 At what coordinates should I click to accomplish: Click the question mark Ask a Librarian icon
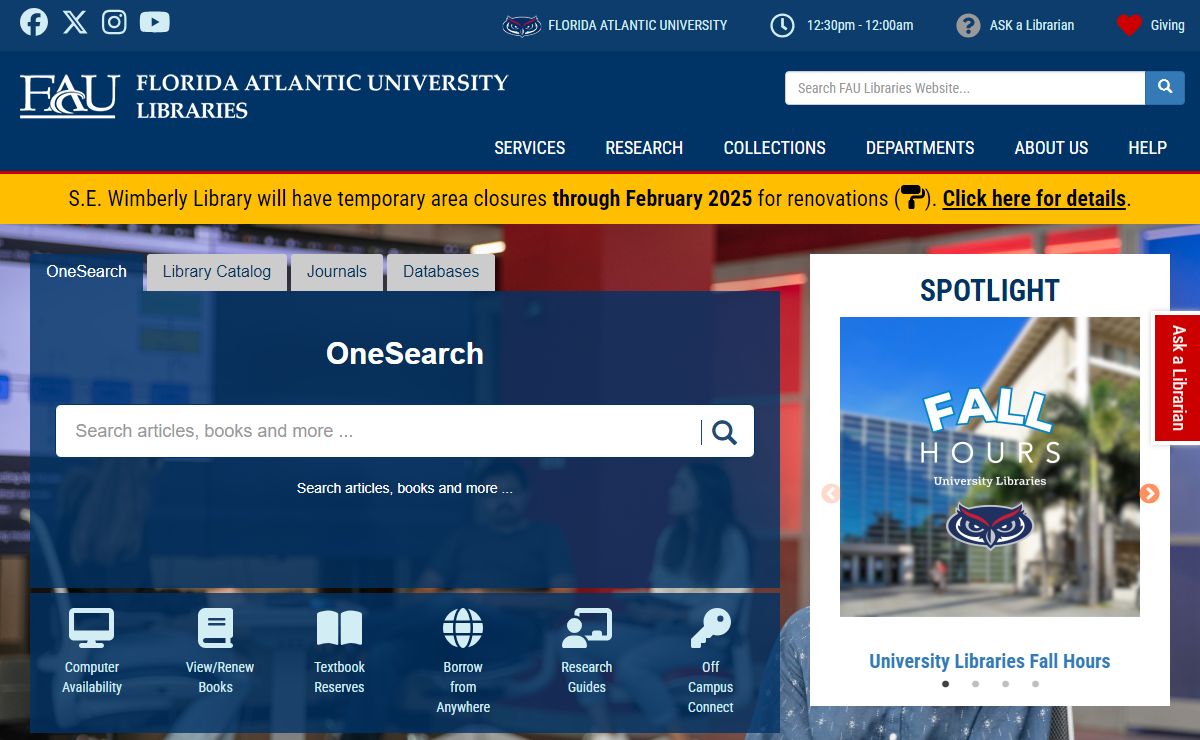[x=968, y=25]
